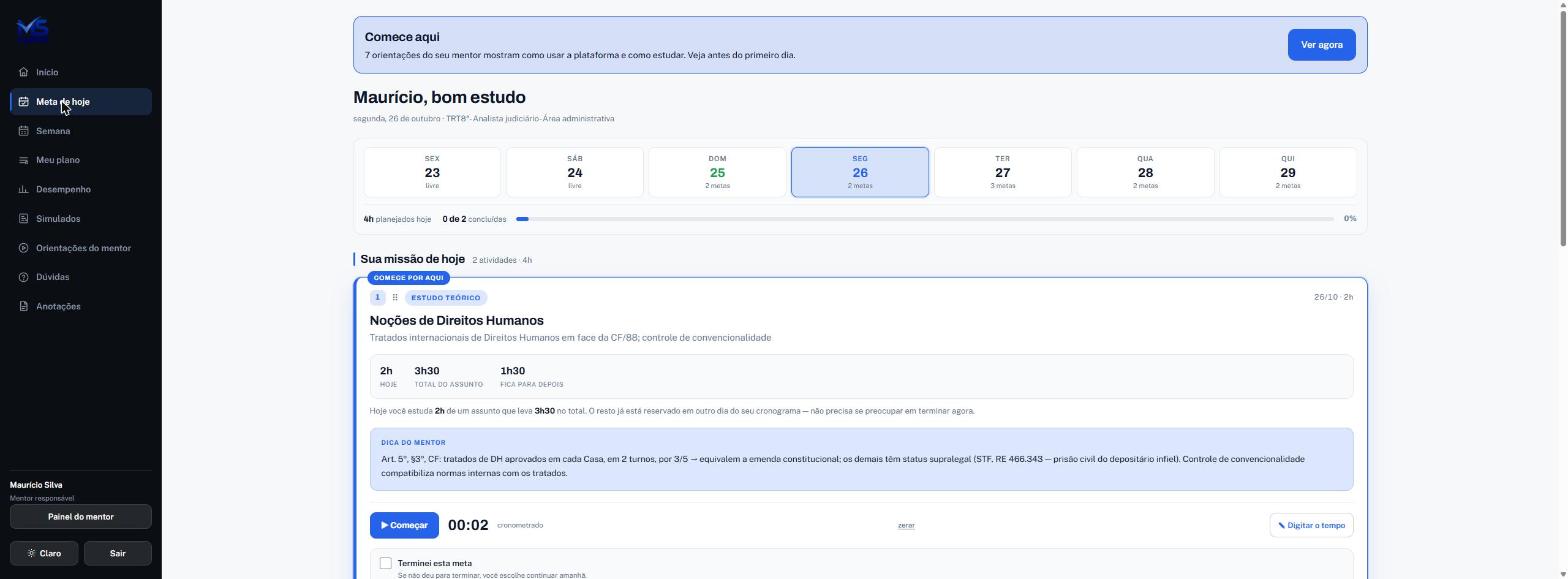Click the house icon beside Início
1568x579 pixels.
pyautogui.click(x=24, y=72)
